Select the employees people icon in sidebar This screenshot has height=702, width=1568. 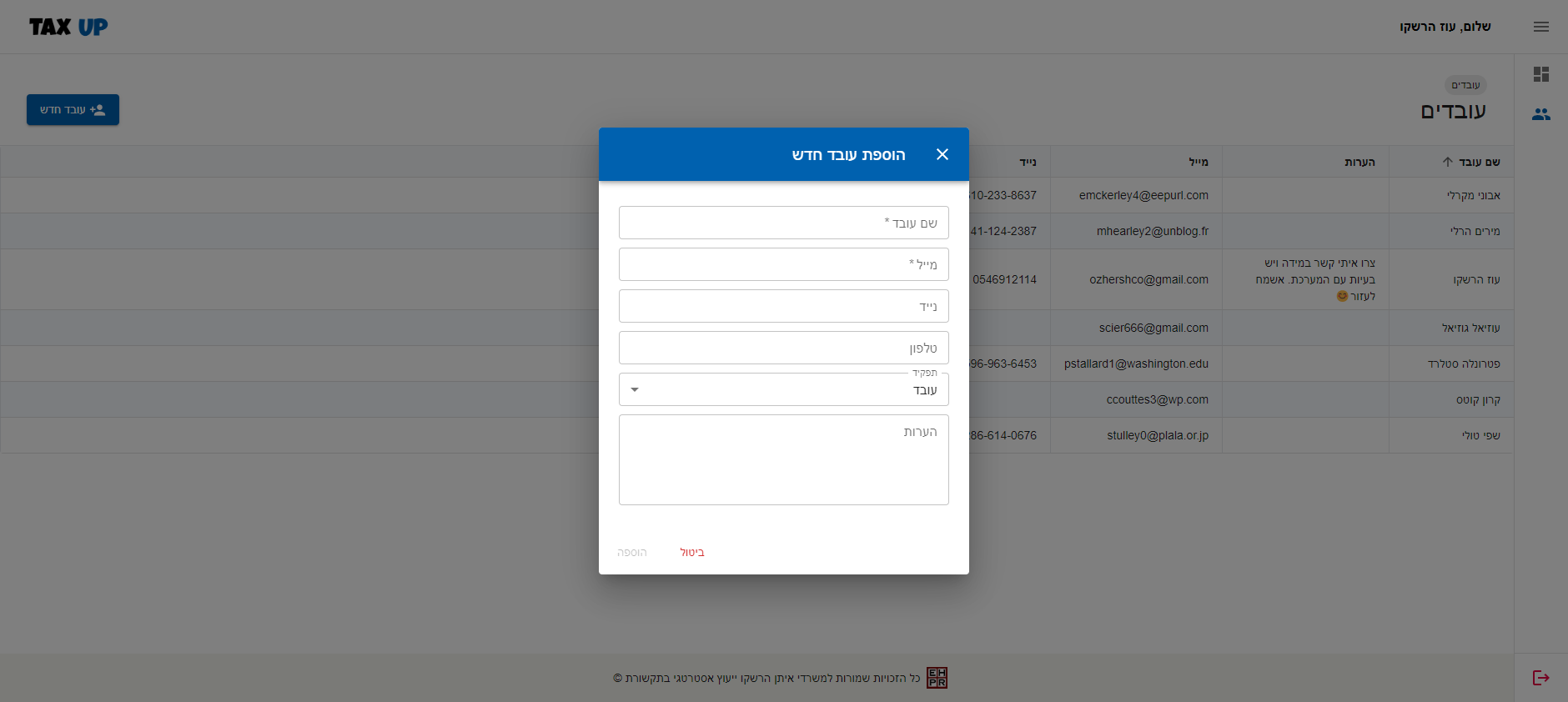tap(1540, 114)
